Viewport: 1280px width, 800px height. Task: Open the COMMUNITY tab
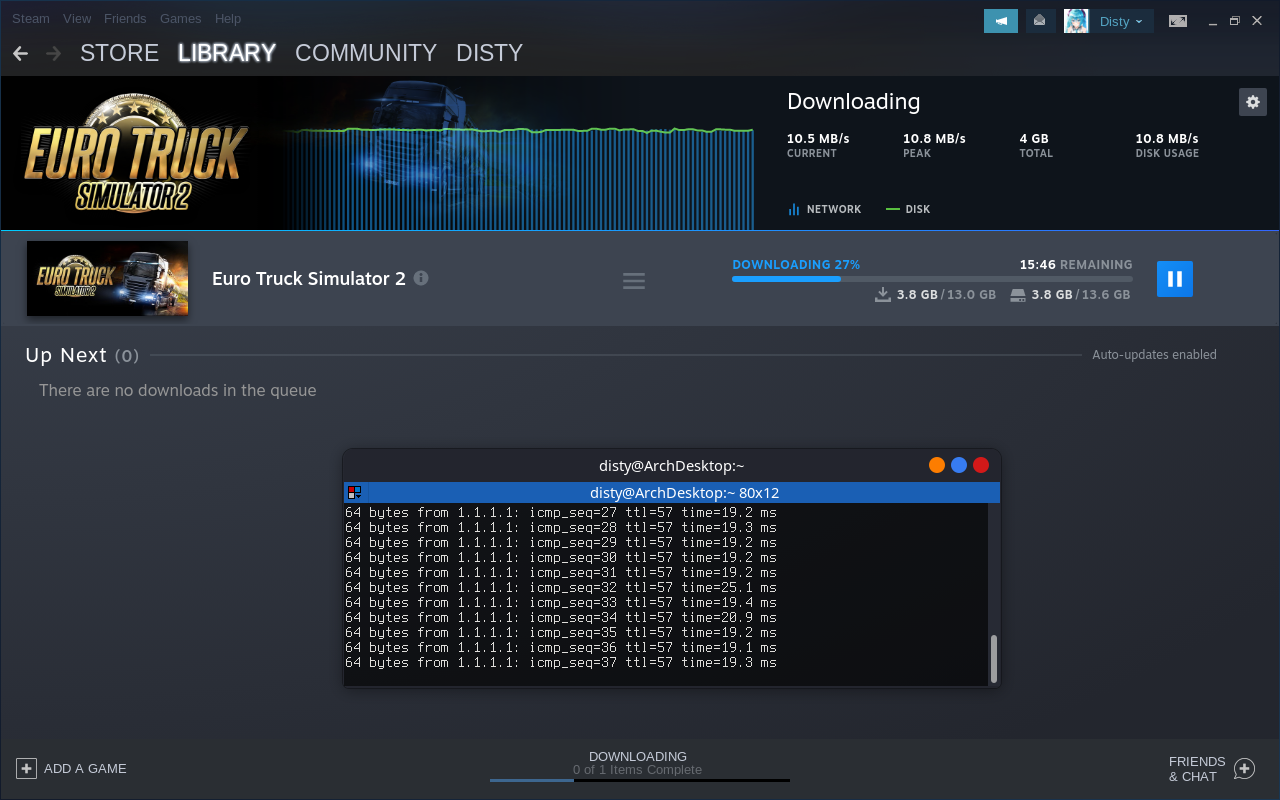[x=366, y=53]
